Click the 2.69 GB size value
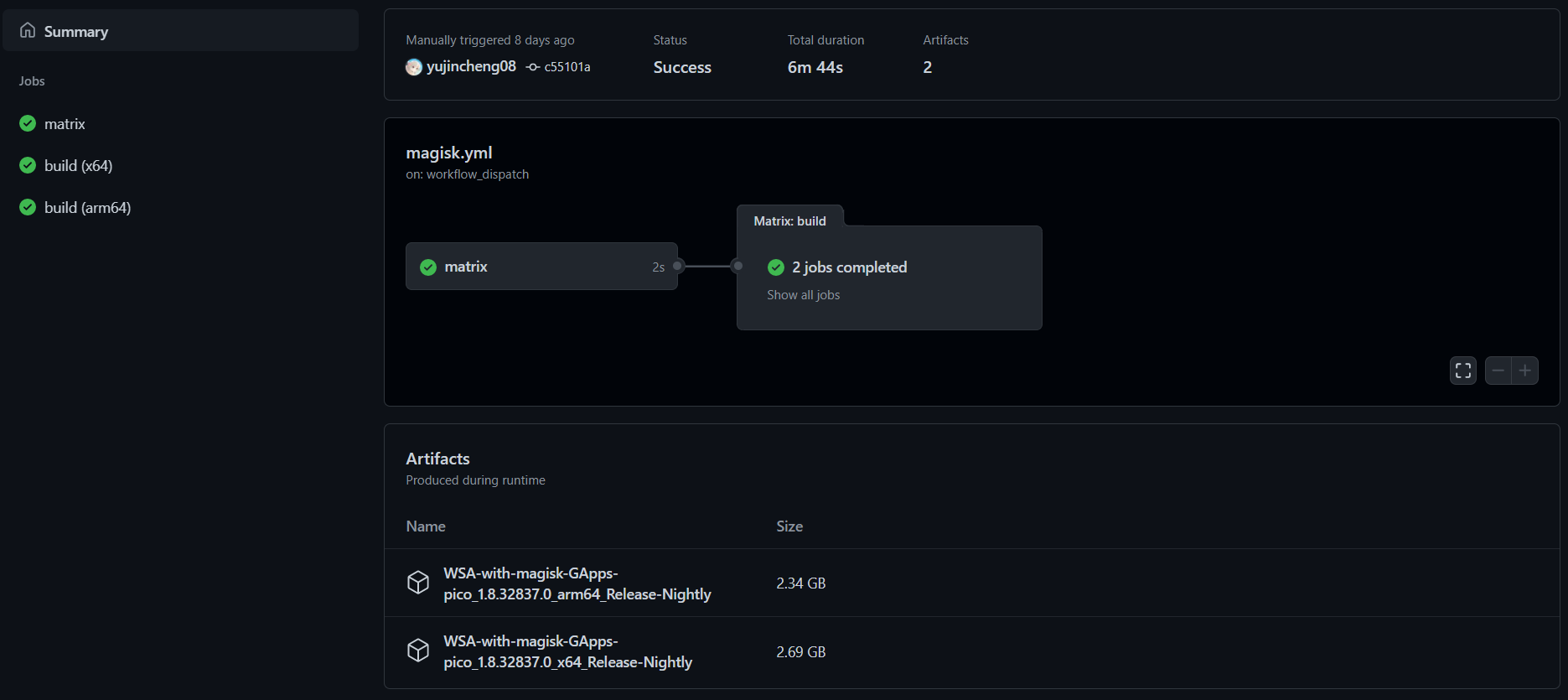Screen dimensions: 1568x700 (x=801, y=652)
